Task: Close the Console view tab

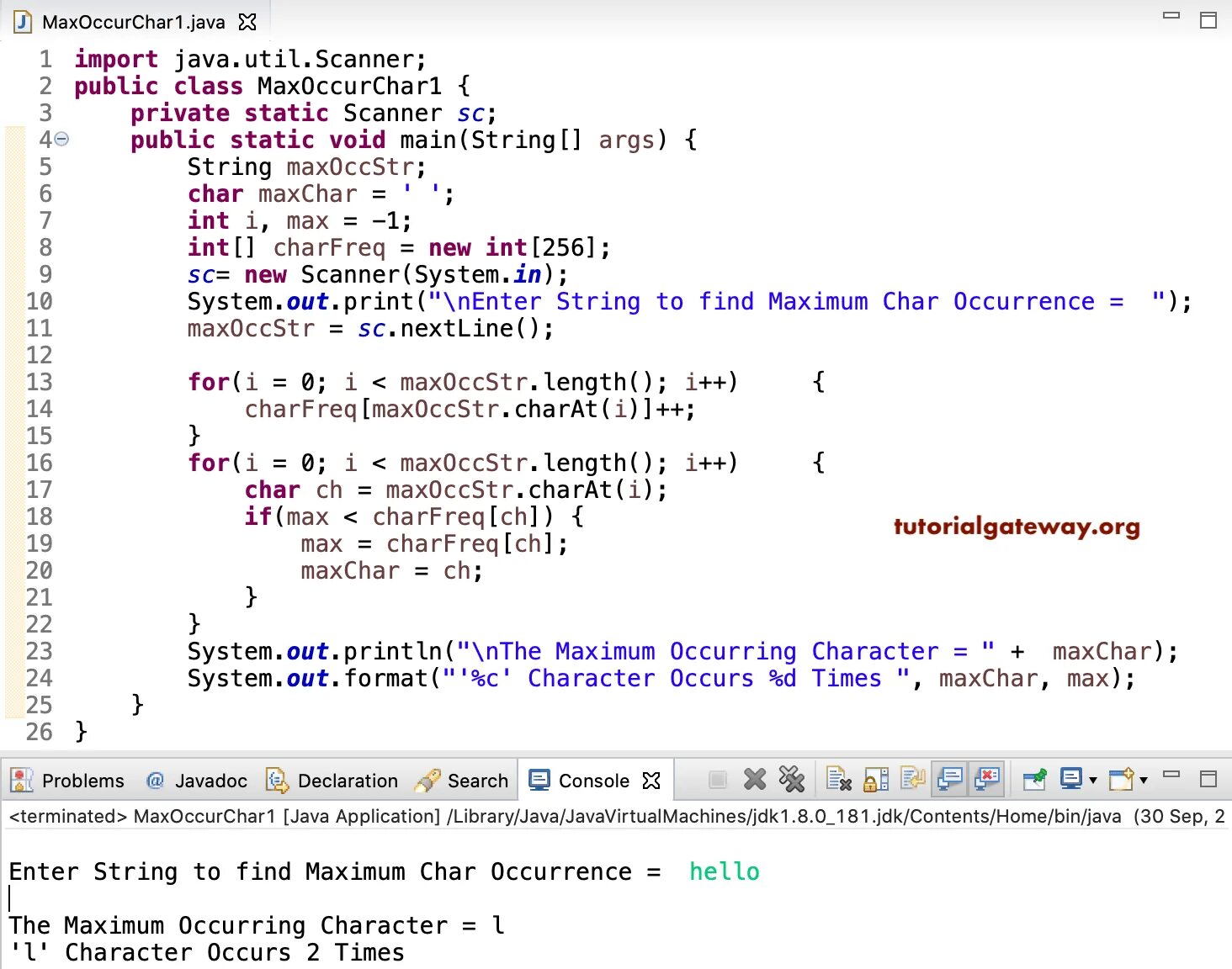Action: pyautogui.click(x=651, y=781)
